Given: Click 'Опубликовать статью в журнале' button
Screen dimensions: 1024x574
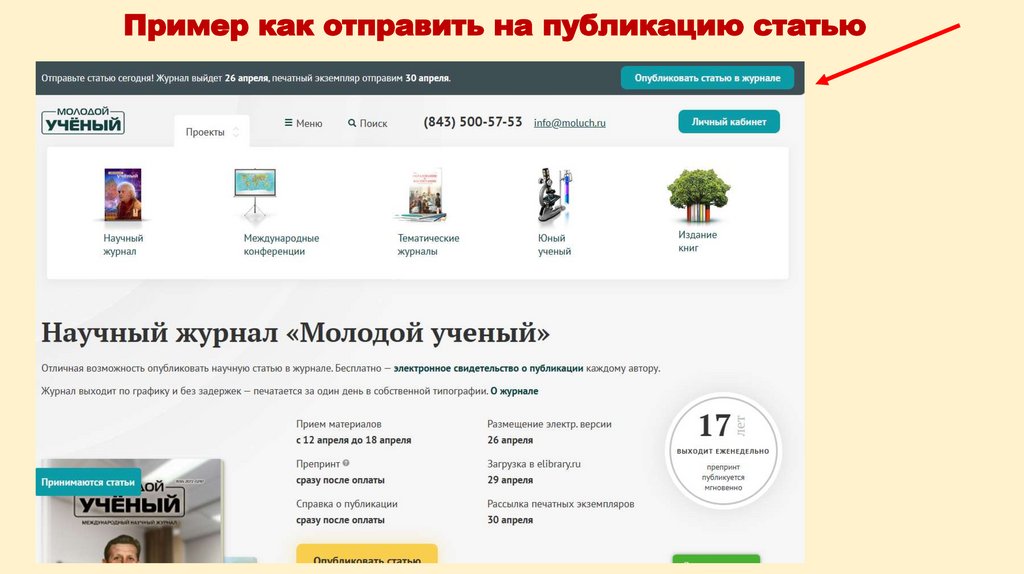Looking at the screenshot, I should (707, 78).
